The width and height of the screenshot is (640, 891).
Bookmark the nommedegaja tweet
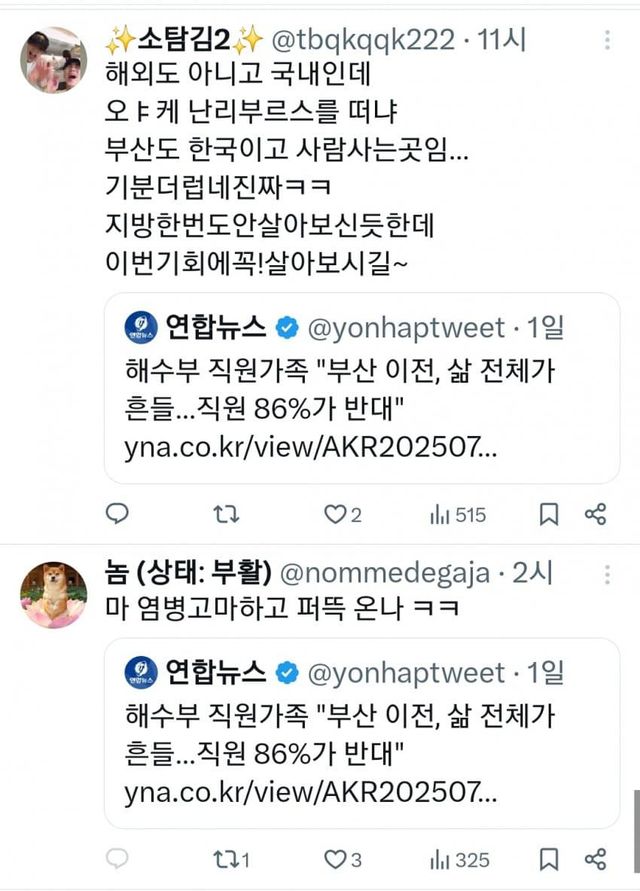[549, 858]
